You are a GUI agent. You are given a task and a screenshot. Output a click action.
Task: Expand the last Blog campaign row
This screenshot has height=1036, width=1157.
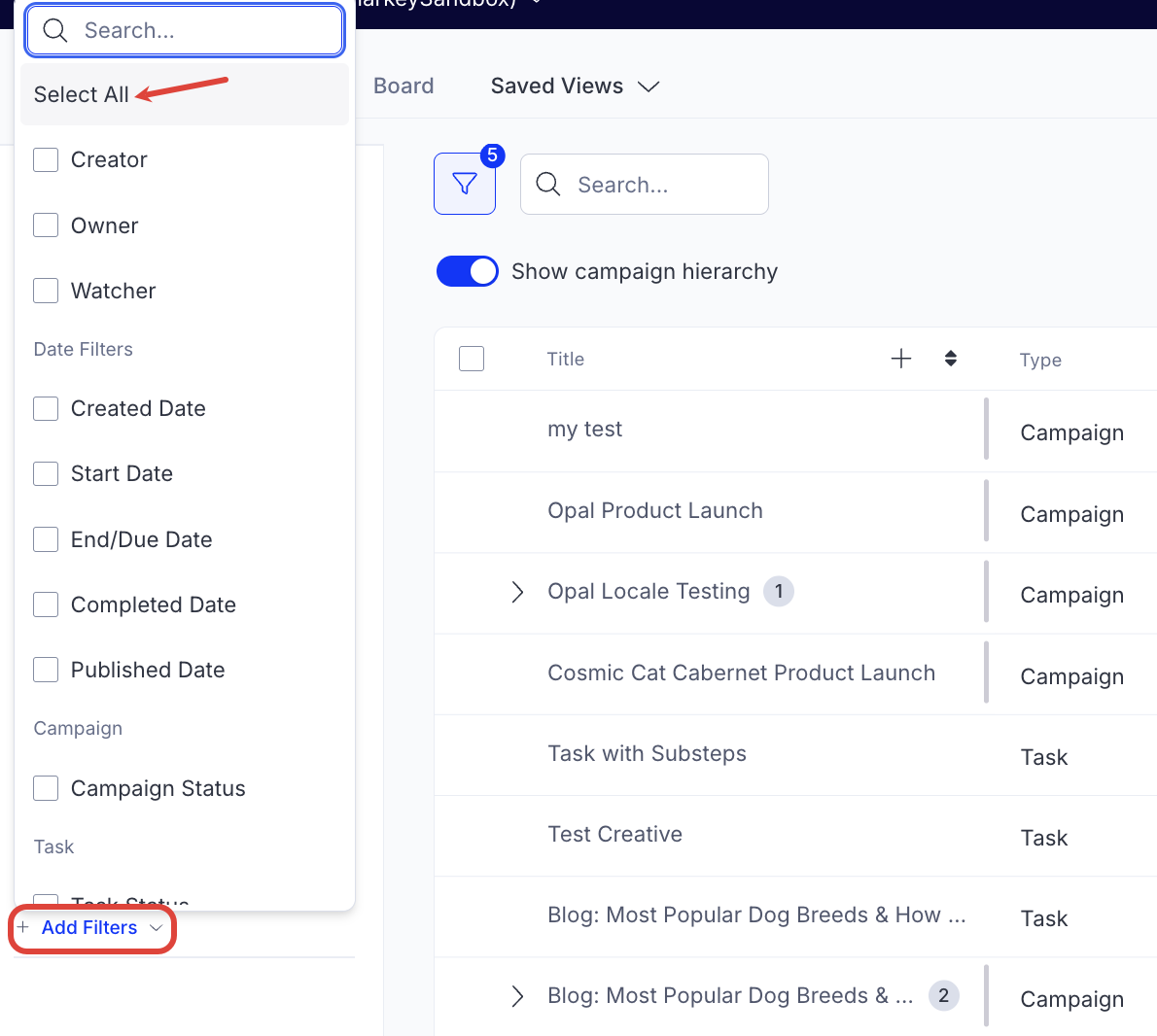tap(517, 996)
